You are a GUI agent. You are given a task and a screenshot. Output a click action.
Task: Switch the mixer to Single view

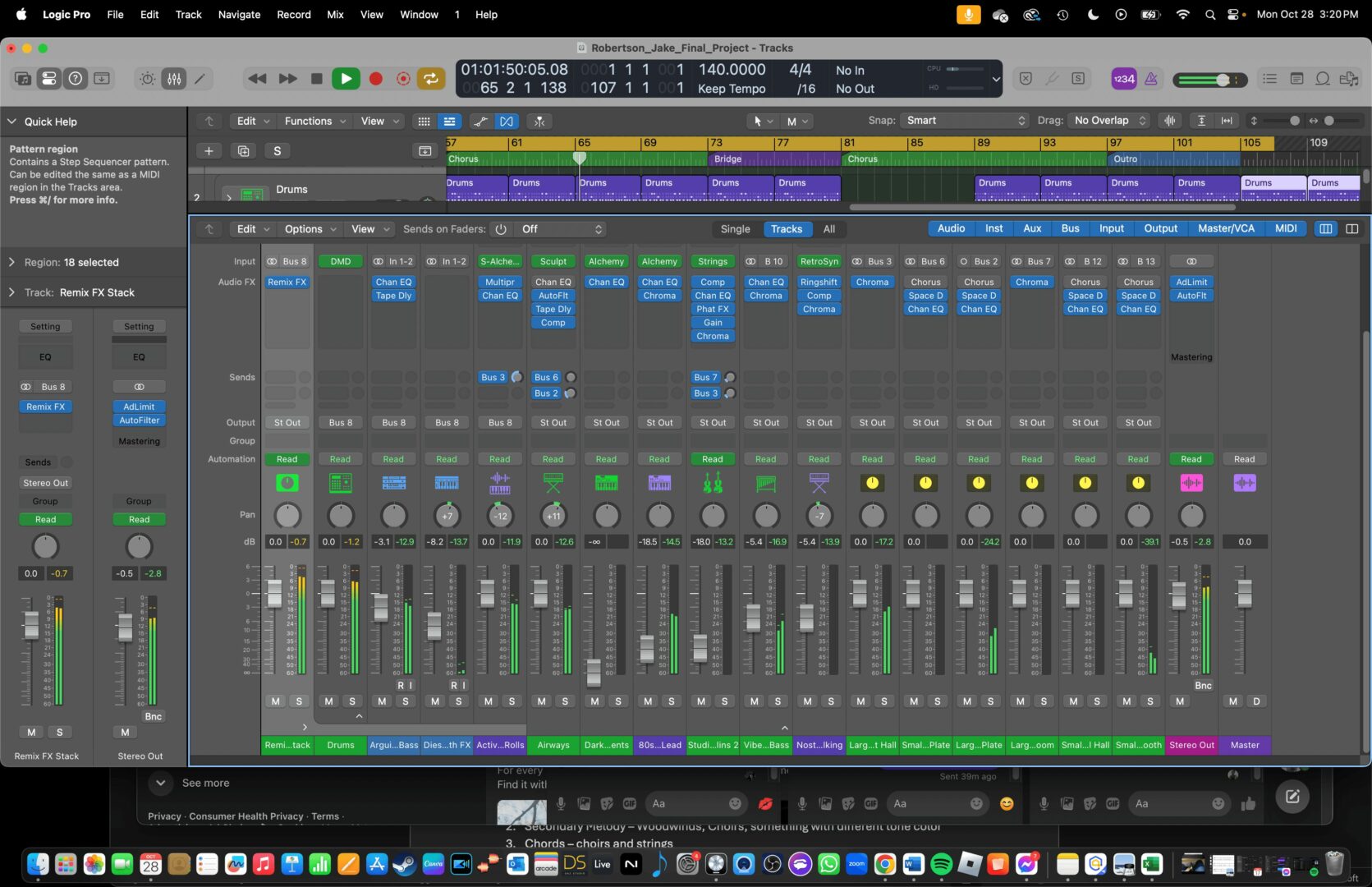735,229
